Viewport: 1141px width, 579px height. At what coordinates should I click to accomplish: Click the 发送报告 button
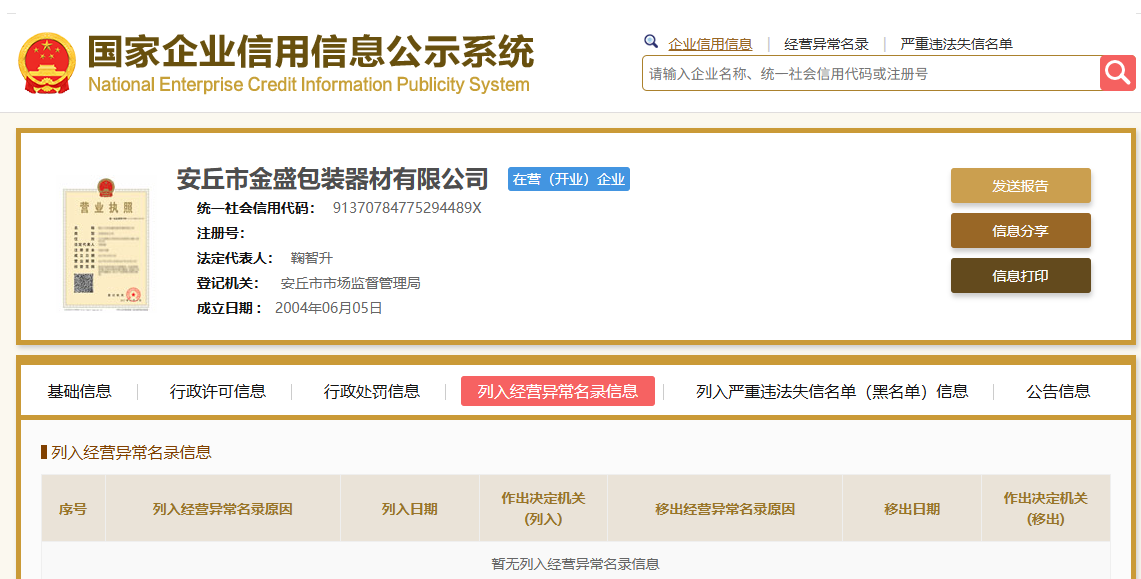pyautogui.click(x=1021, y=185)
